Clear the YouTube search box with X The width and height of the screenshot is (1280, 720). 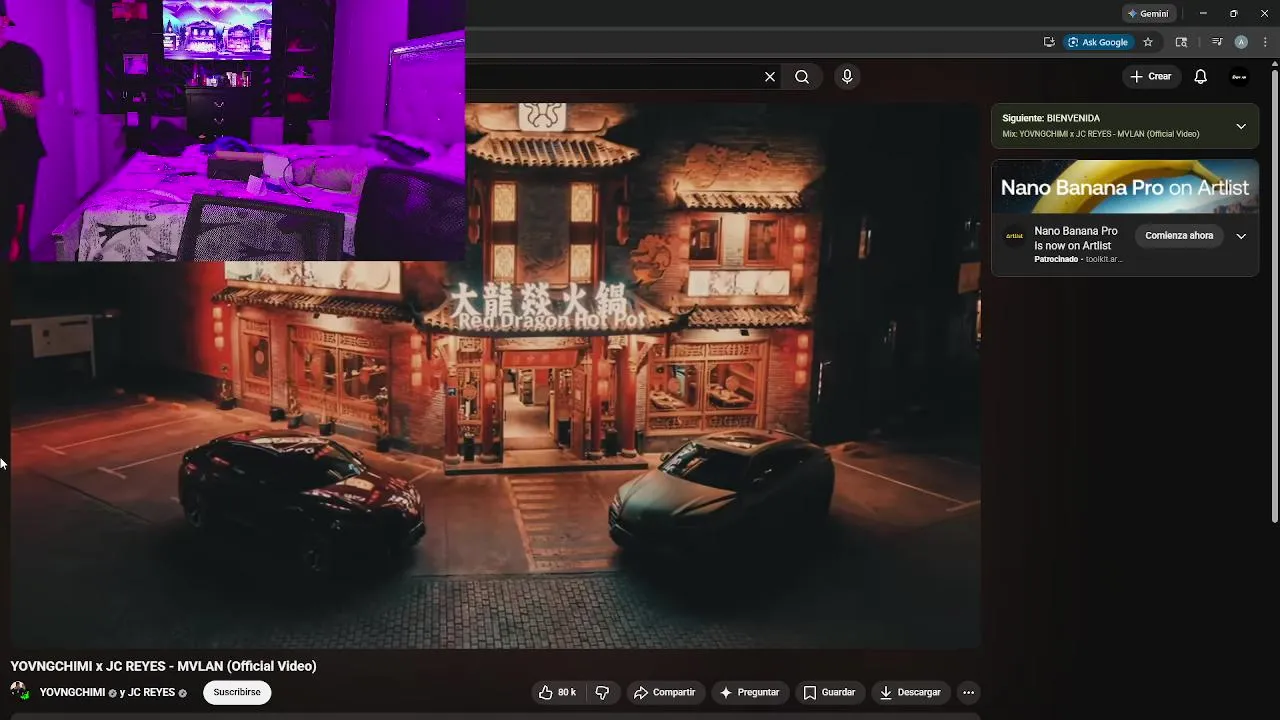click(x=770, y=77)
